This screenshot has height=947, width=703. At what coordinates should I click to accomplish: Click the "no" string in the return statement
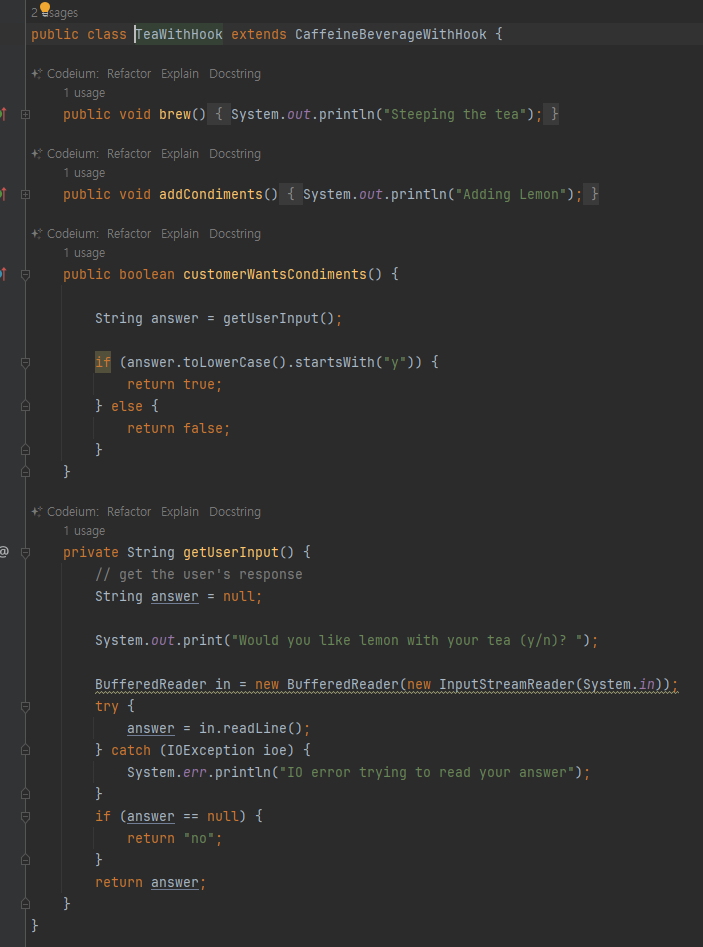click(199, 838)
